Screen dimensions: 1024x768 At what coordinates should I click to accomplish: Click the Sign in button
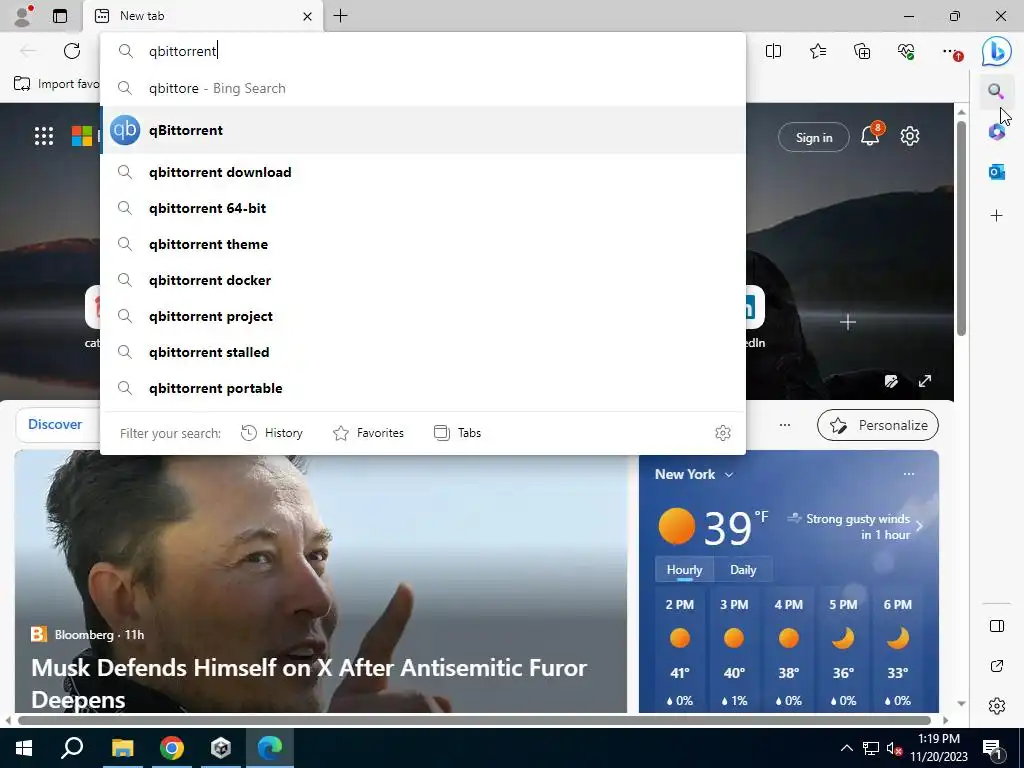pos(814,137)
